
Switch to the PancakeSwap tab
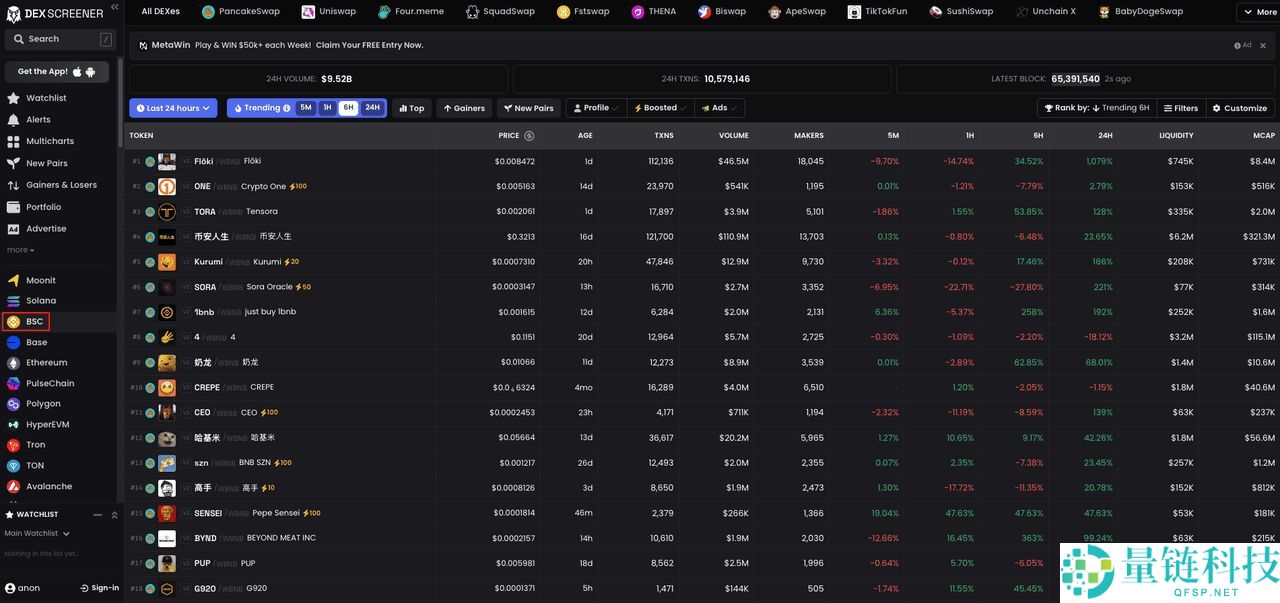point(240,11)
